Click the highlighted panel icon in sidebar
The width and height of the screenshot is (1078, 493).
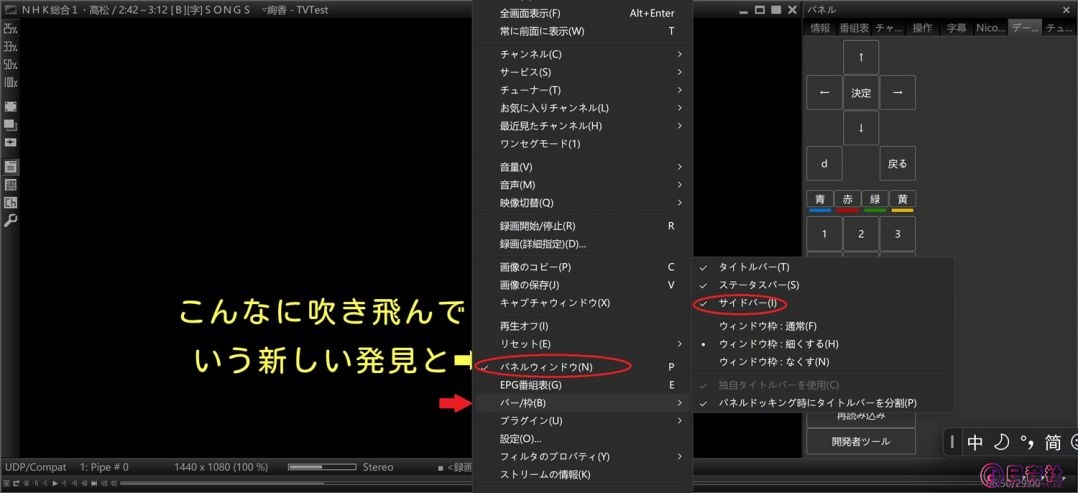(10, 166)
